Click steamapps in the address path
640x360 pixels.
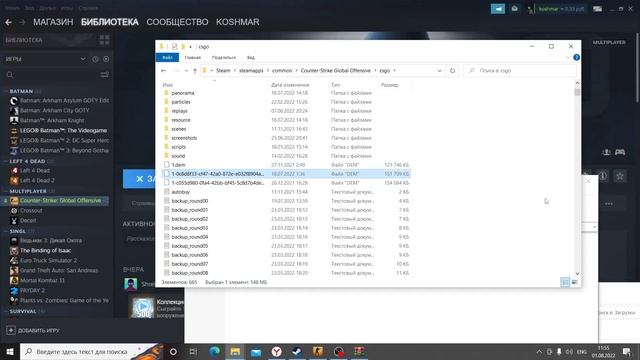point(251,71)
